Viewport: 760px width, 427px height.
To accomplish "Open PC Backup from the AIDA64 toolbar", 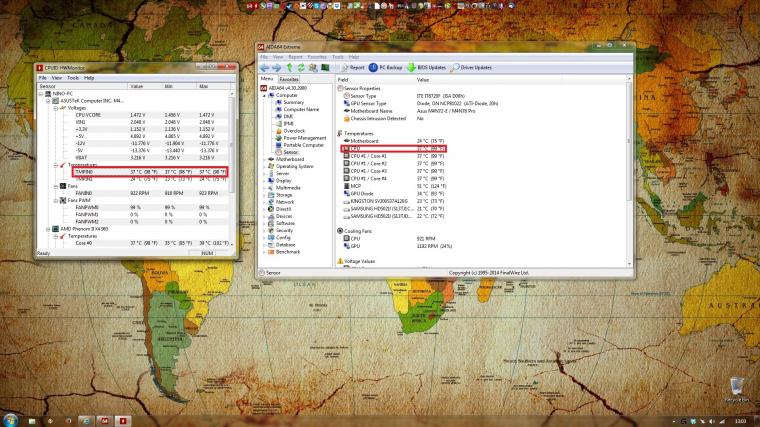I will 386,67.
